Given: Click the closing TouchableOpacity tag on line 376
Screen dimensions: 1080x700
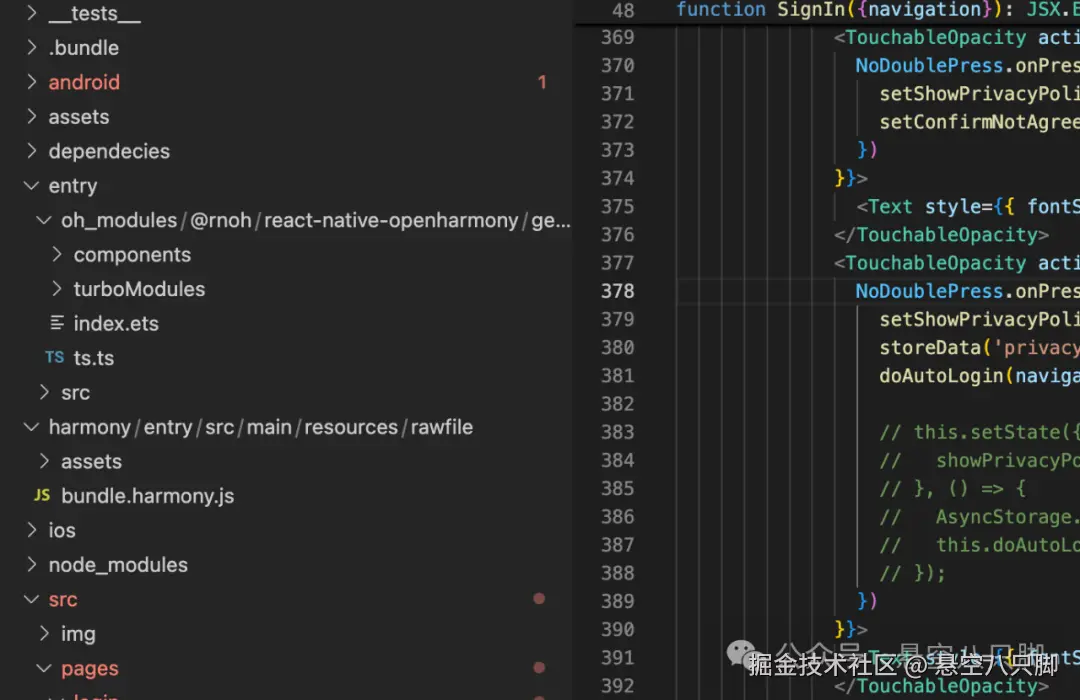Looking at the screenshot, I should [941, 235].
